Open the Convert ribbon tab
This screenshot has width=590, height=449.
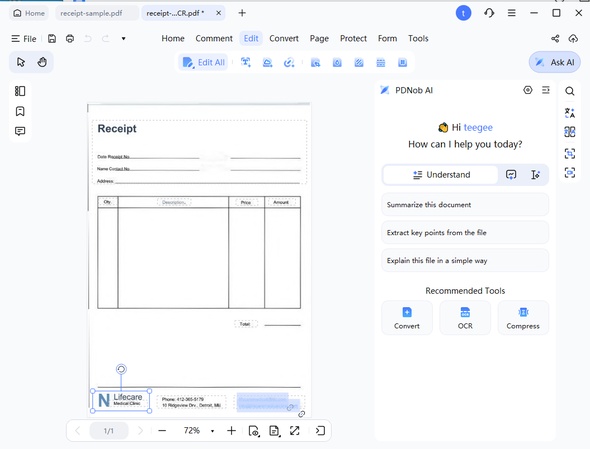284,38
